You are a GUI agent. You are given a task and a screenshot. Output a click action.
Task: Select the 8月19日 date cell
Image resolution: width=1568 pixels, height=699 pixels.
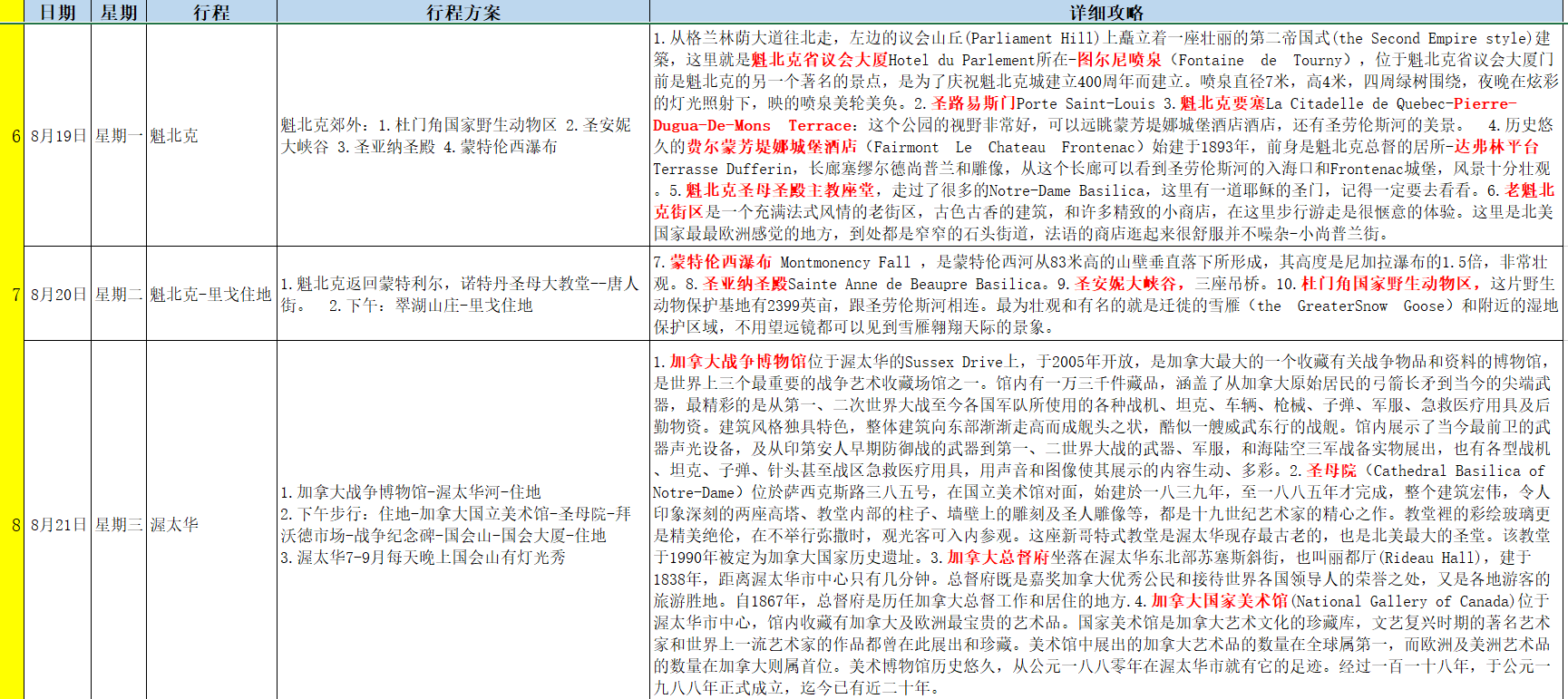point(58,135)
